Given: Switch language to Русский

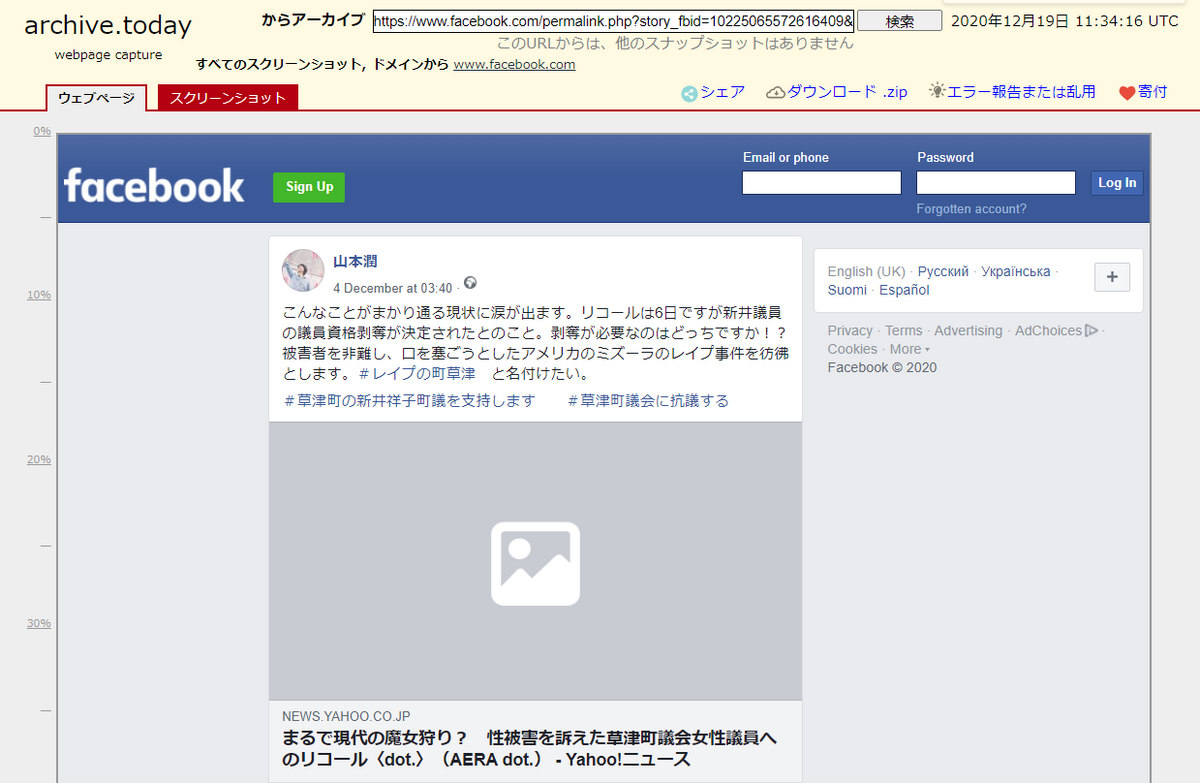Looking at the screenshot, I should 945,272.
